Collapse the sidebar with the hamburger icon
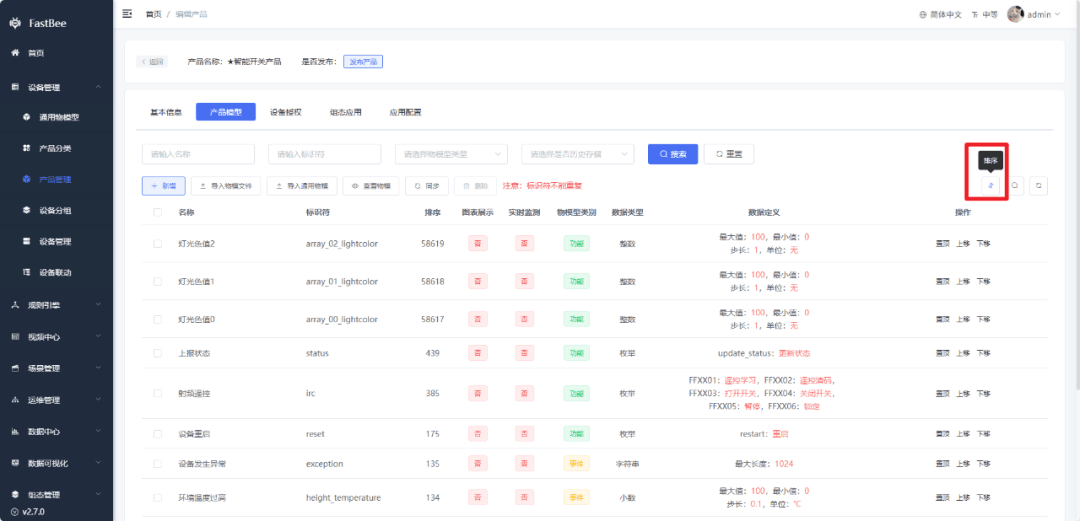The image size is (1080, 521). 127,14
